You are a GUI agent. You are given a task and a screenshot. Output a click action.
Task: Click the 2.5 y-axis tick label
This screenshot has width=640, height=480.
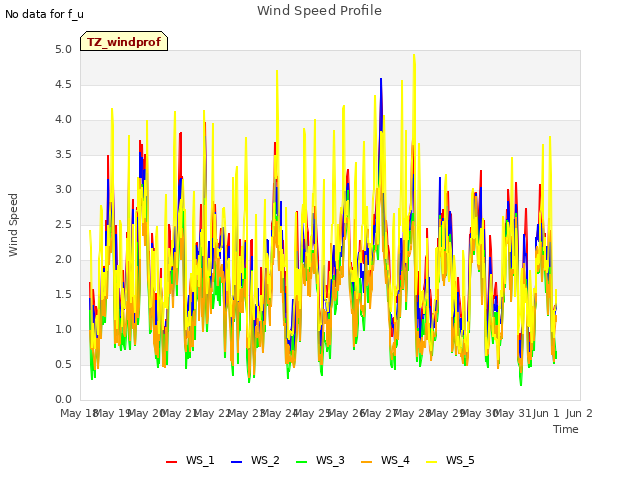click(x=63, y=224)
